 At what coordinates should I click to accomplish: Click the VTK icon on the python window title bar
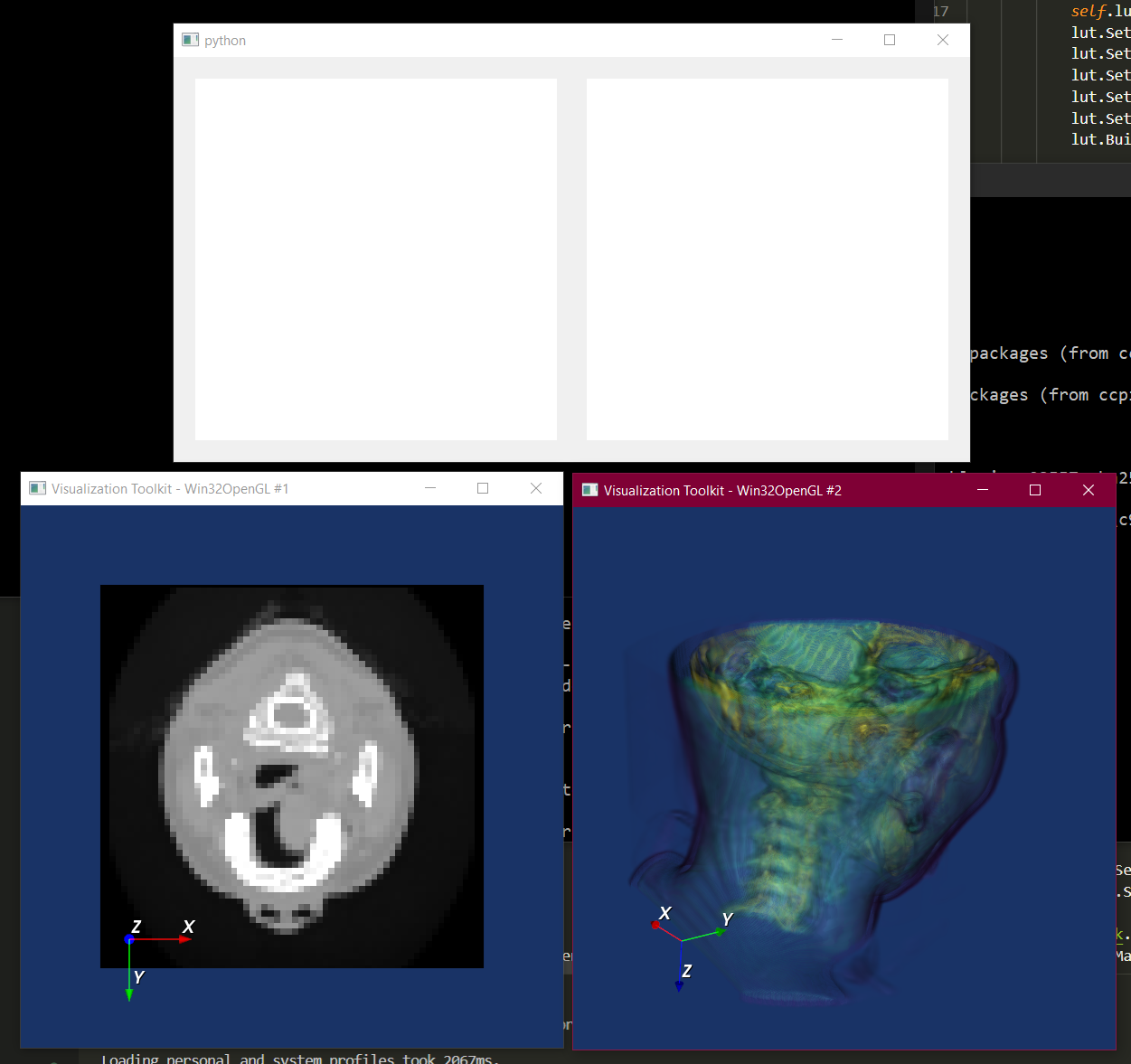(x=190, y=40)
